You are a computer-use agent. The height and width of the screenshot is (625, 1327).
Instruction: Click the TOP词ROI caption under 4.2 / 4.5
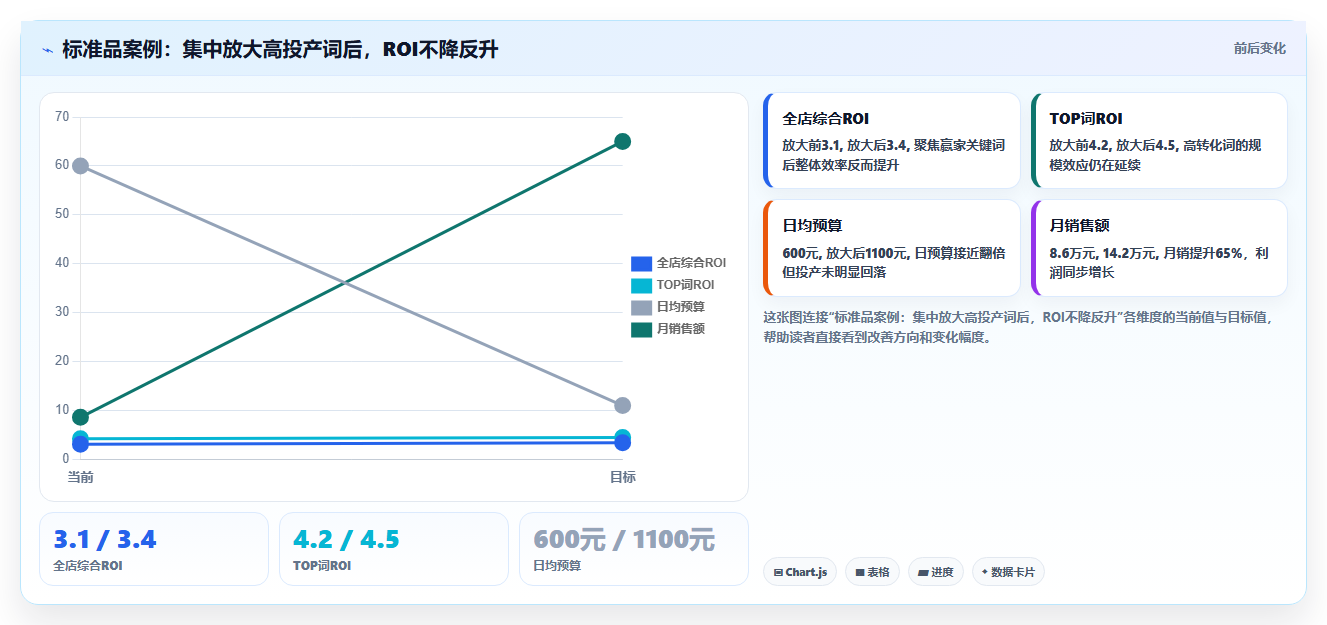(322, 566)
